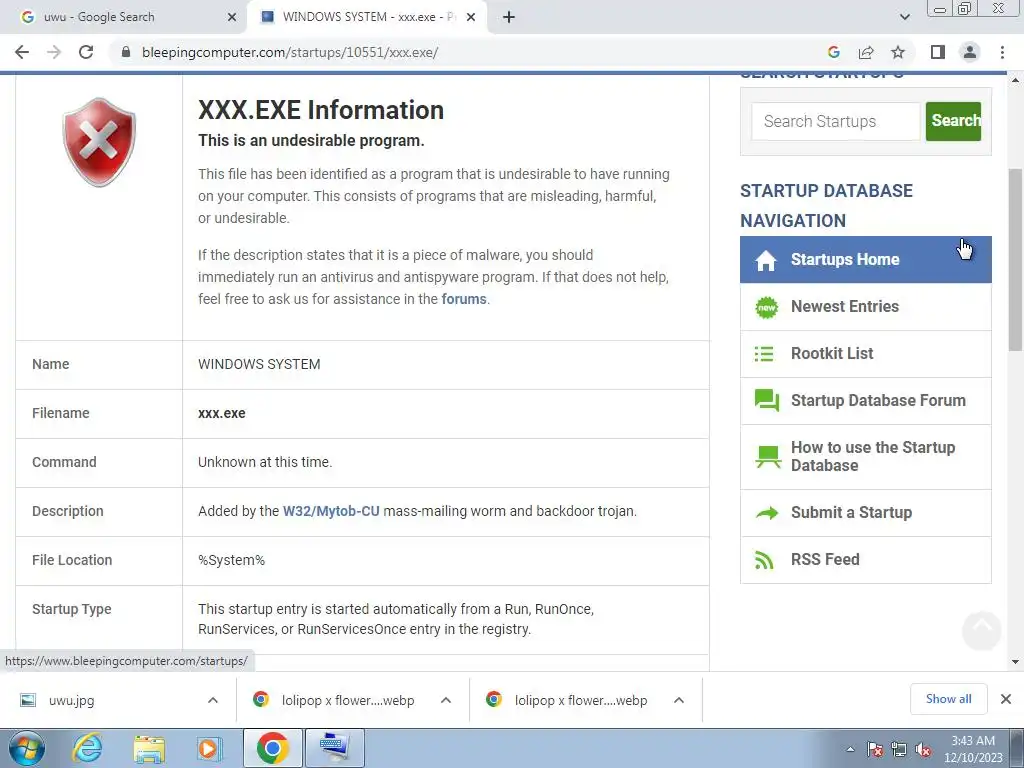Viewport: 1024px width, 768px height.
Task: Click the browser forward arrow
Action: click(54, 52)
